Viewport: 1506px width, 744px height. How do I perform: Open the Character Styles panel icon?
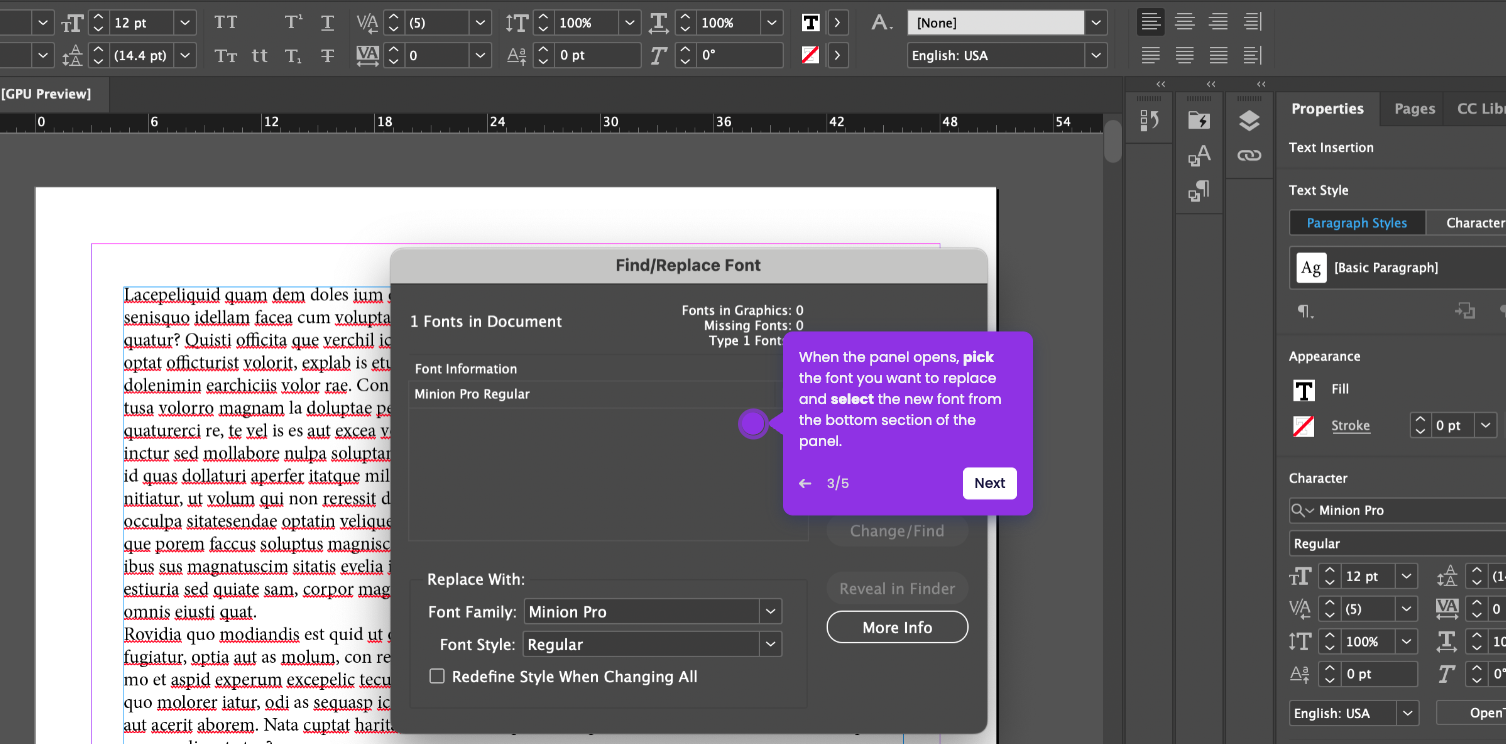1199,156
